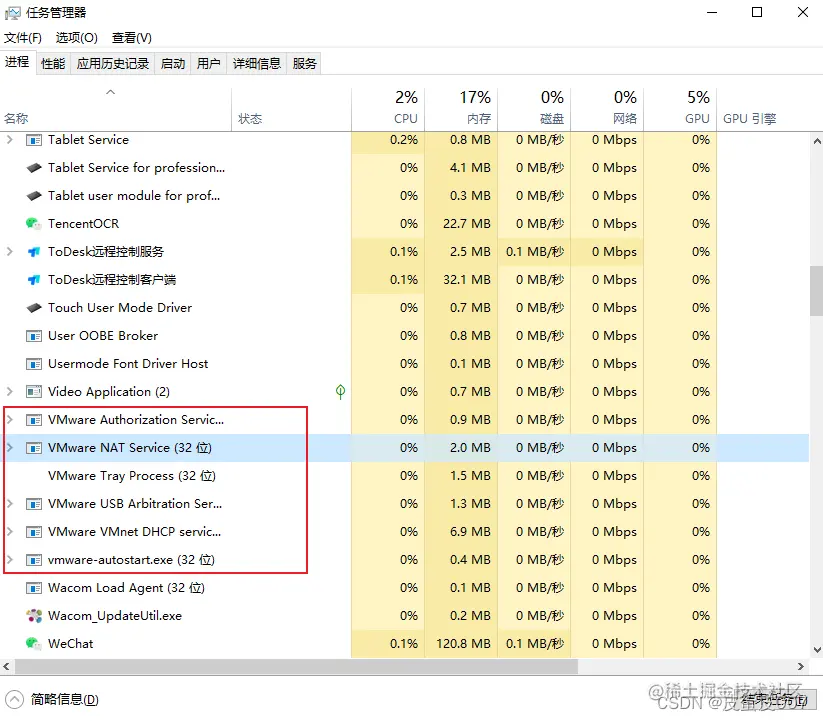Click the ToDesk远程控制服务 icon
The height and width of the screenshot is (721, 823).
pos(34,252)
